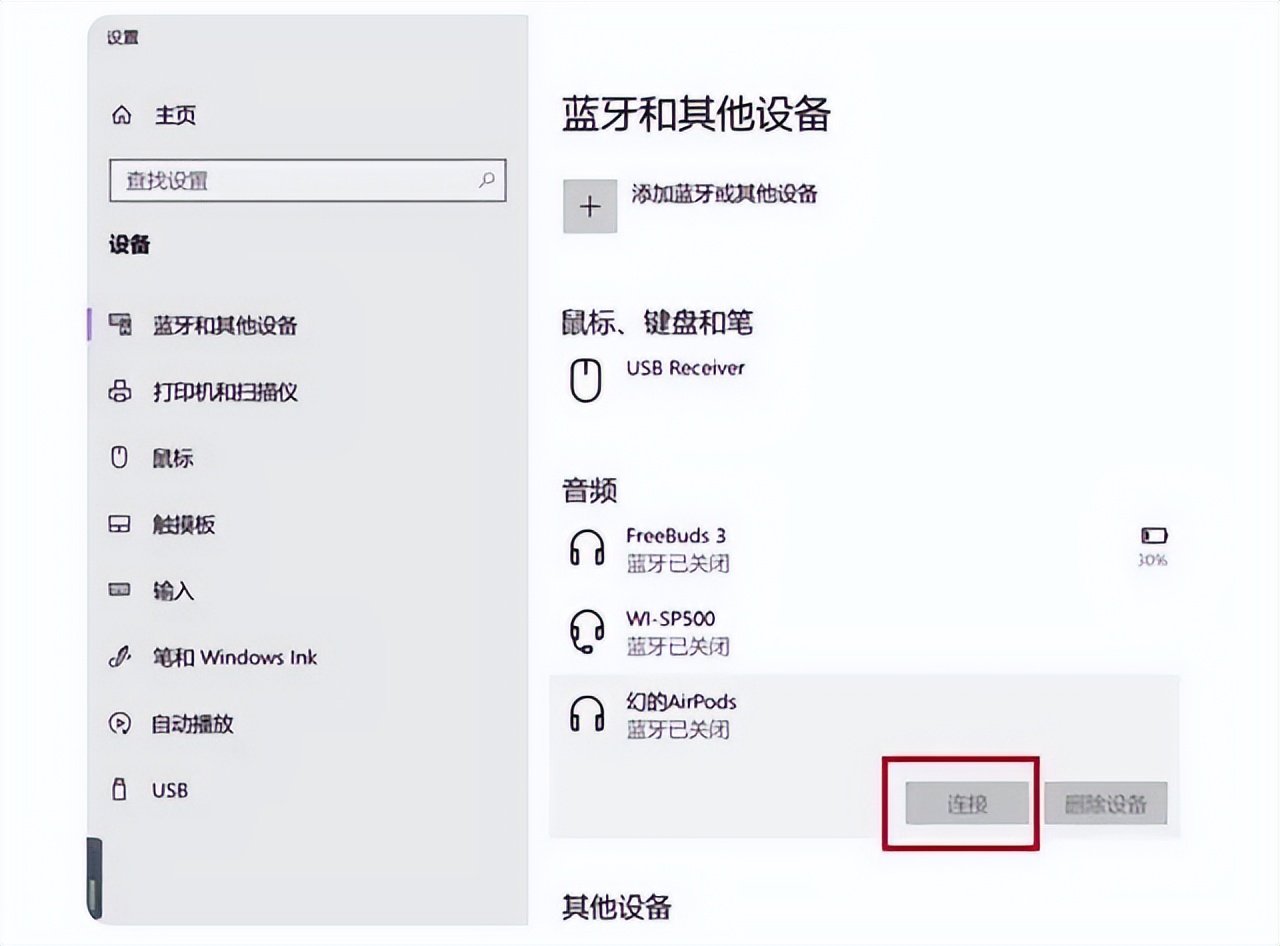1280x946 pixels.
Task: Open 触摸板 settings page
Action: coord(183,525)
